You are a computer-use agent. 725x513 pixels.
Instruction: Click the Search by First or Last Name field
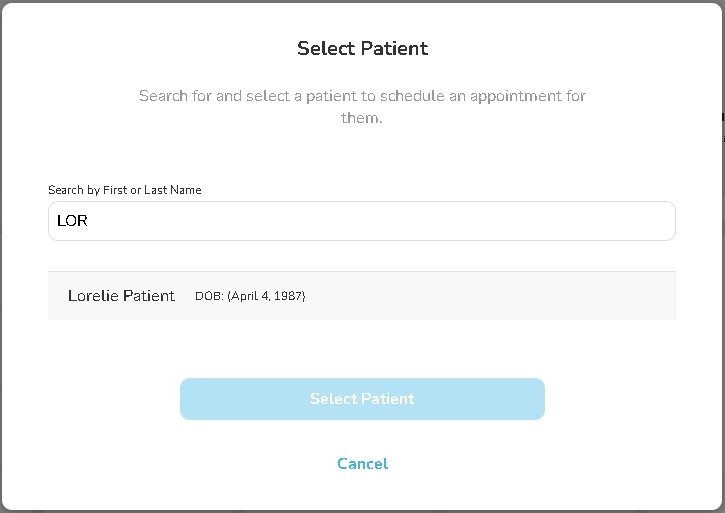361,221
